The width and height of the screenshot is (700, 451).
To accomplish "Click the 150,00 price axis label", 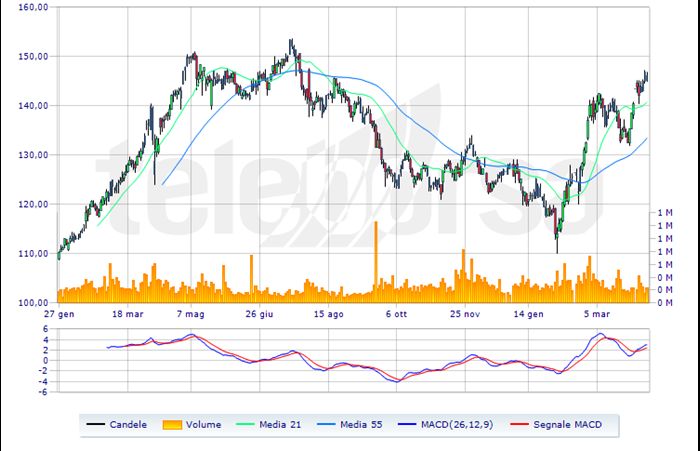I will point(34,56).
